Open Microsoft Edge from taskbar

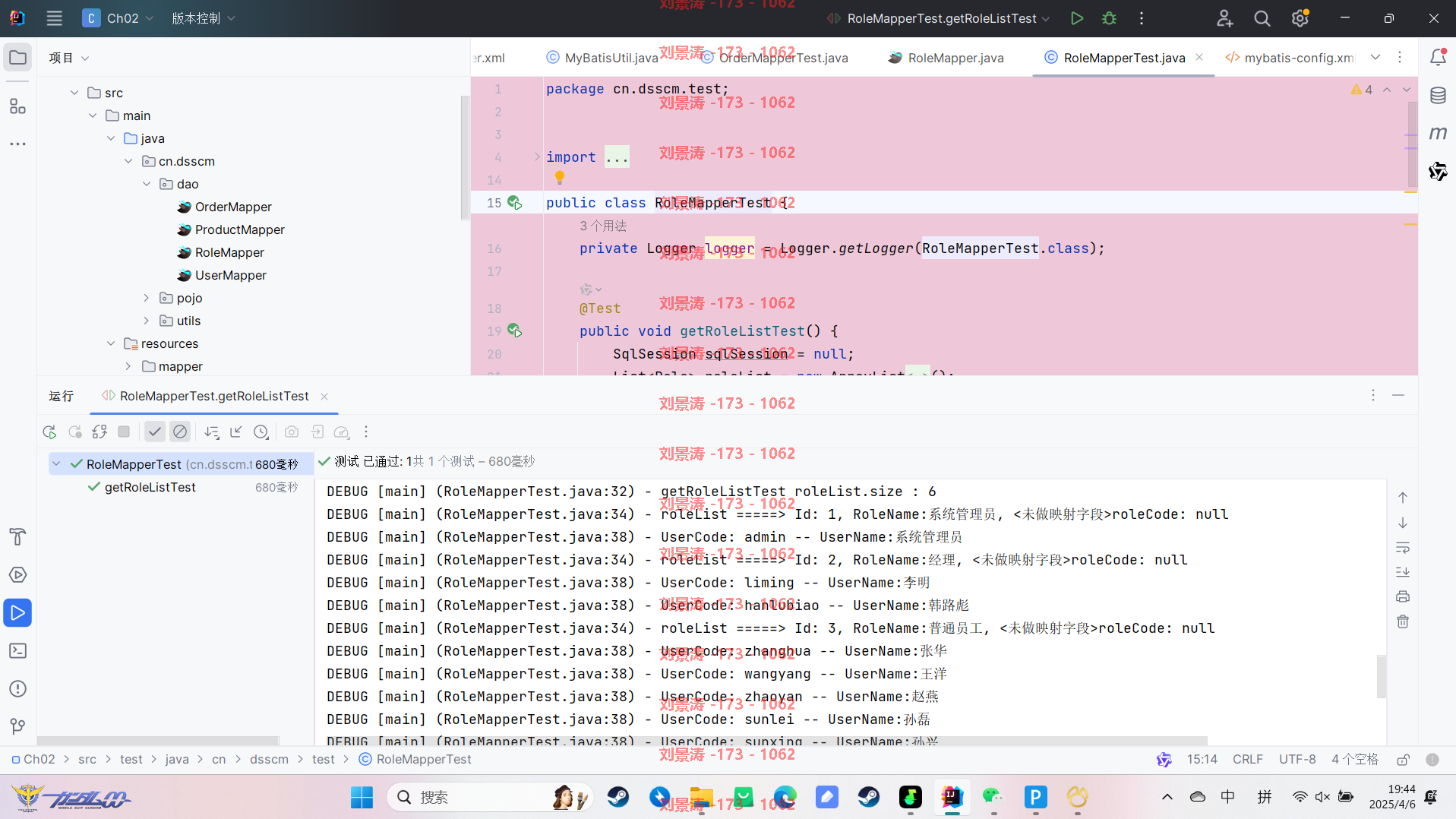coord(785,797)
